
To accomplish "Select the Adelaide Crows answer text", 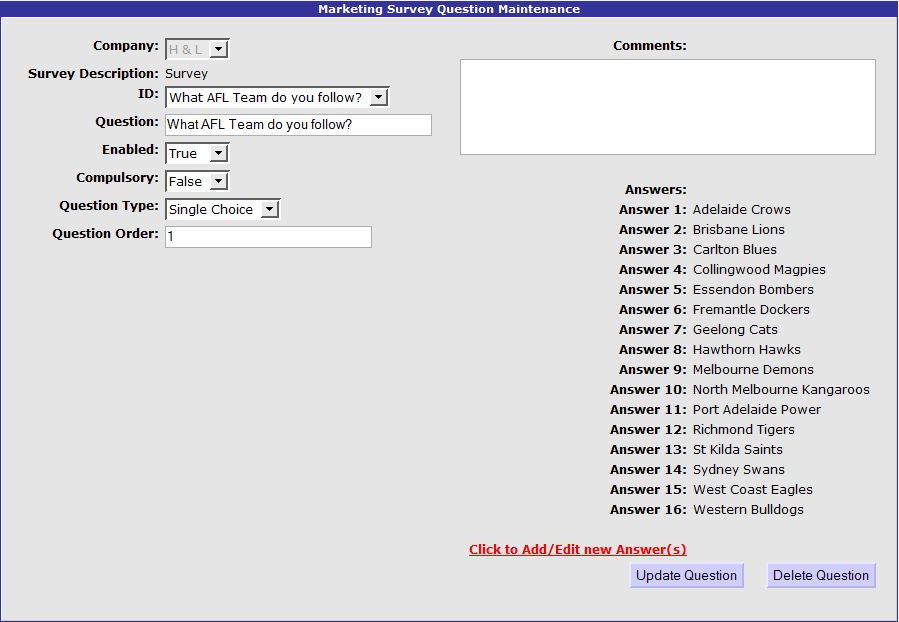I will (741, 209).
